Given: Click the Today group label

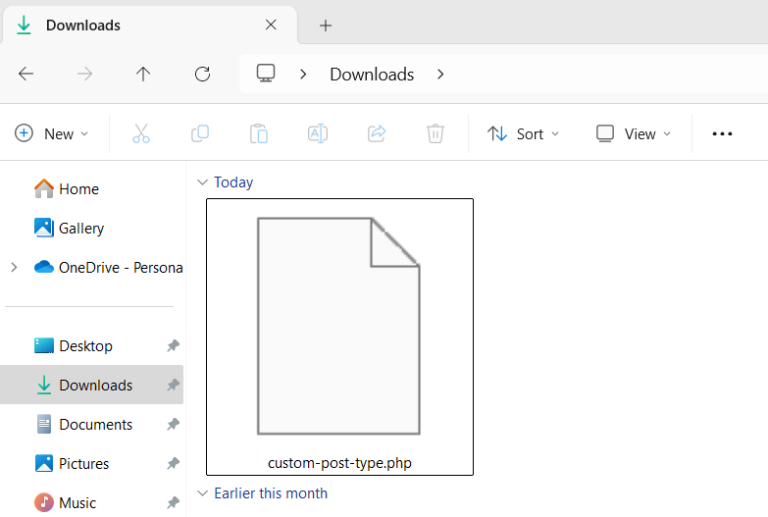Looking at the screenshot, I should pyautogui.click(x=234, y=182).
